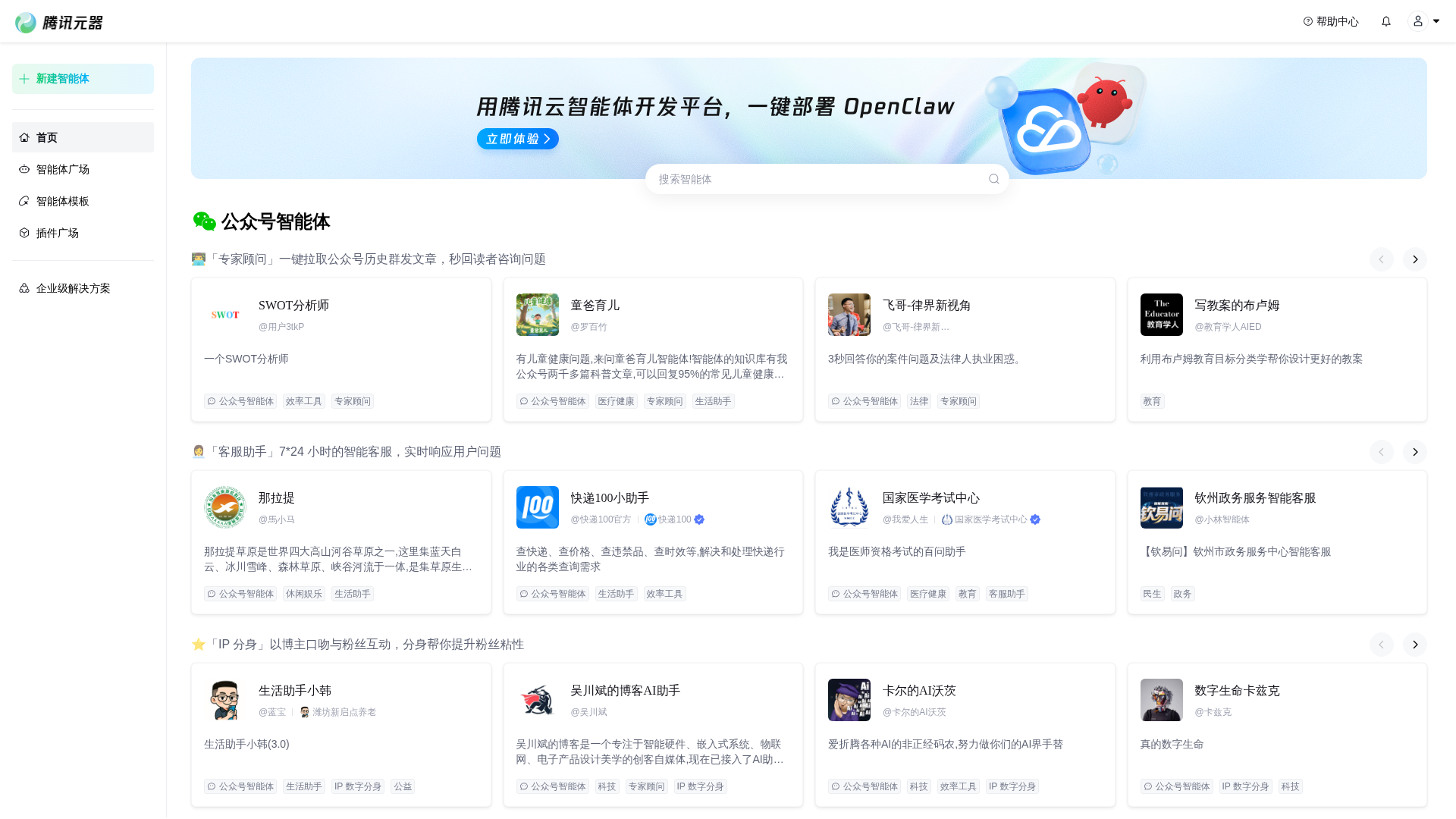Click 潍坊新启点养老 publisher under 生活助手小韩
Image resolution: width=1456 pixels, height=819 pixels.
point(338,712)
